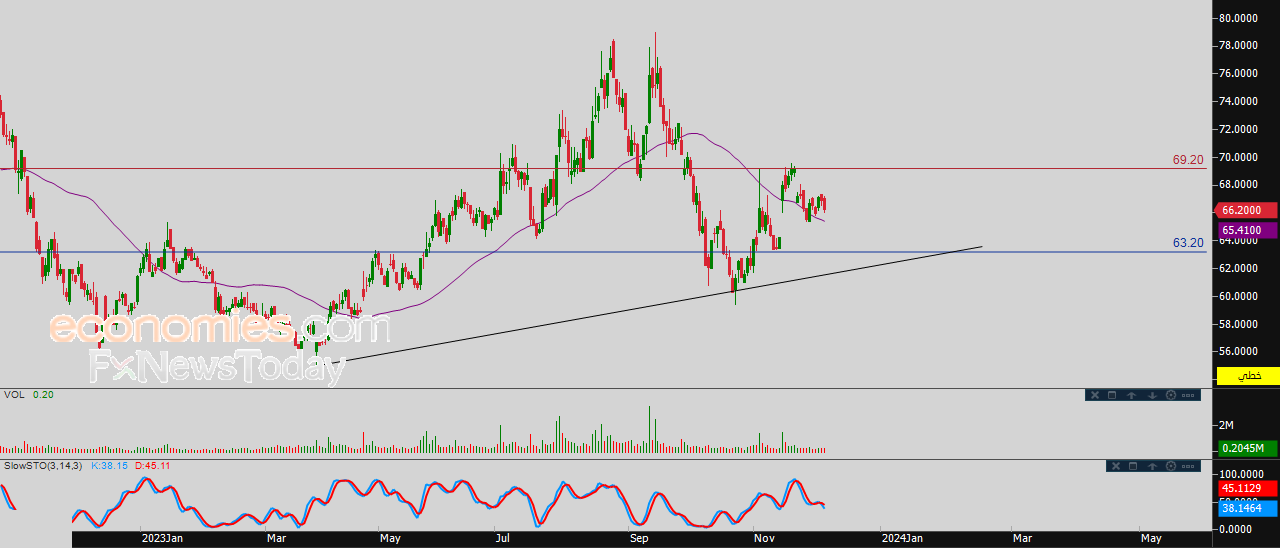Open more options for VOL panel
Viewport: 1280px width, 548px height.
pos(1188,395)
